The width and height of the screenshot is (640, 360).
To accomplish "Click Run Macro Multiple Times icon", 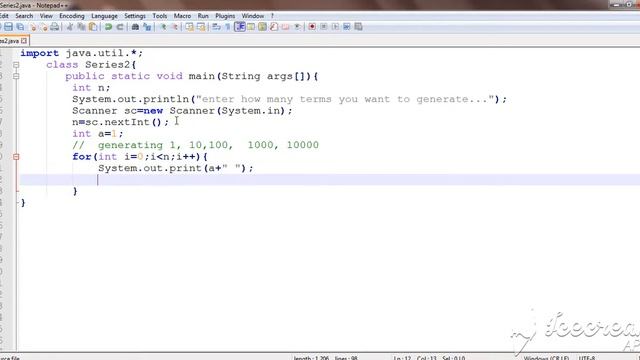I will click(x=347, y=27).
